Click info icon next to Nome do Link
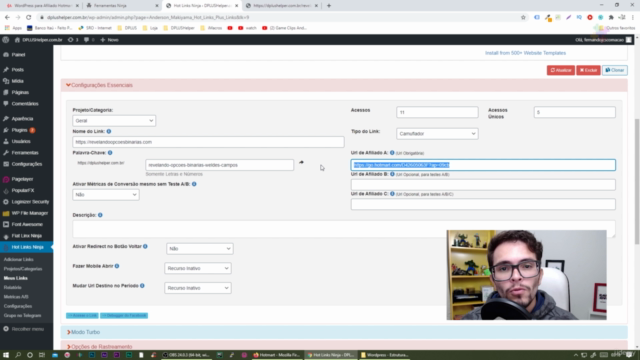 tap(109, 131)
